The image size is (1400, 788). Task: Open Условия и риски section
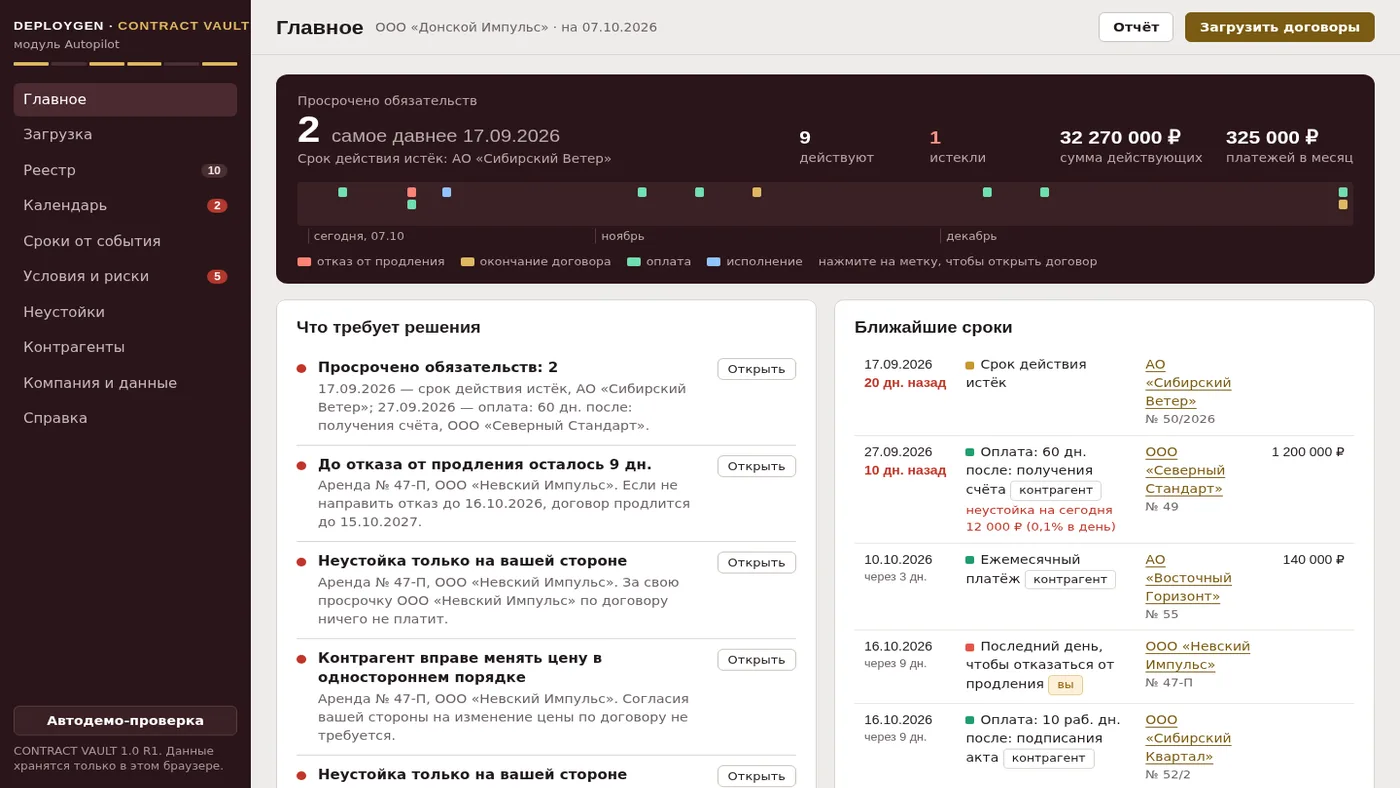pyautogui.click(x=125, y=276)
